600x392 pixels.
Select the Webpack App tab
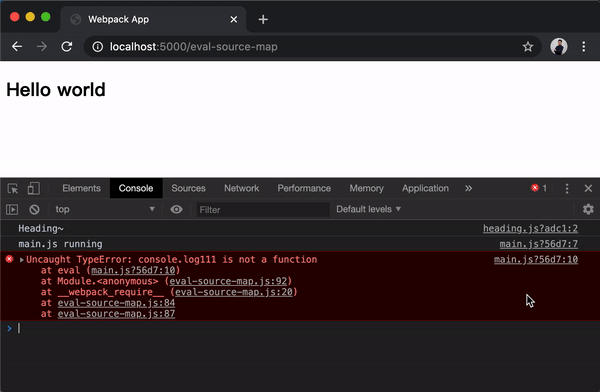click(153, 19)
